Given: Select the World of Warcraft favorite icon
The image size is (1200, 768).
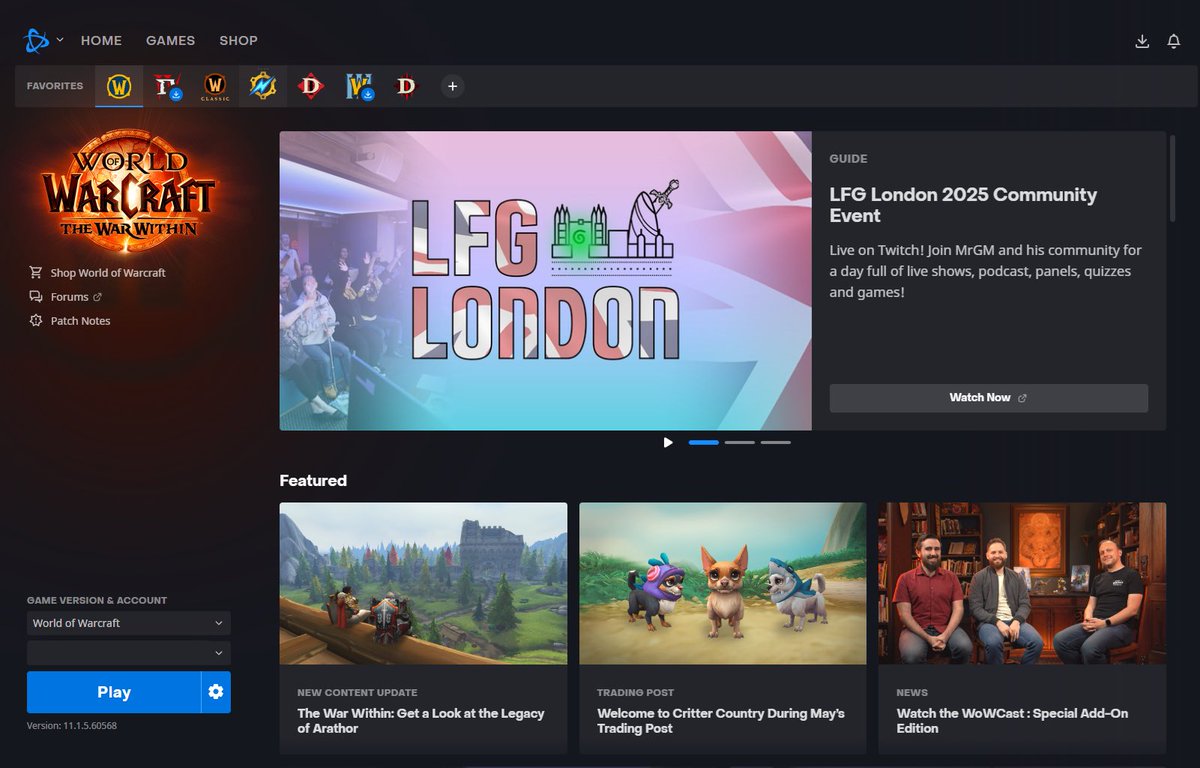Looking at the screenshot, I should 117,86.
